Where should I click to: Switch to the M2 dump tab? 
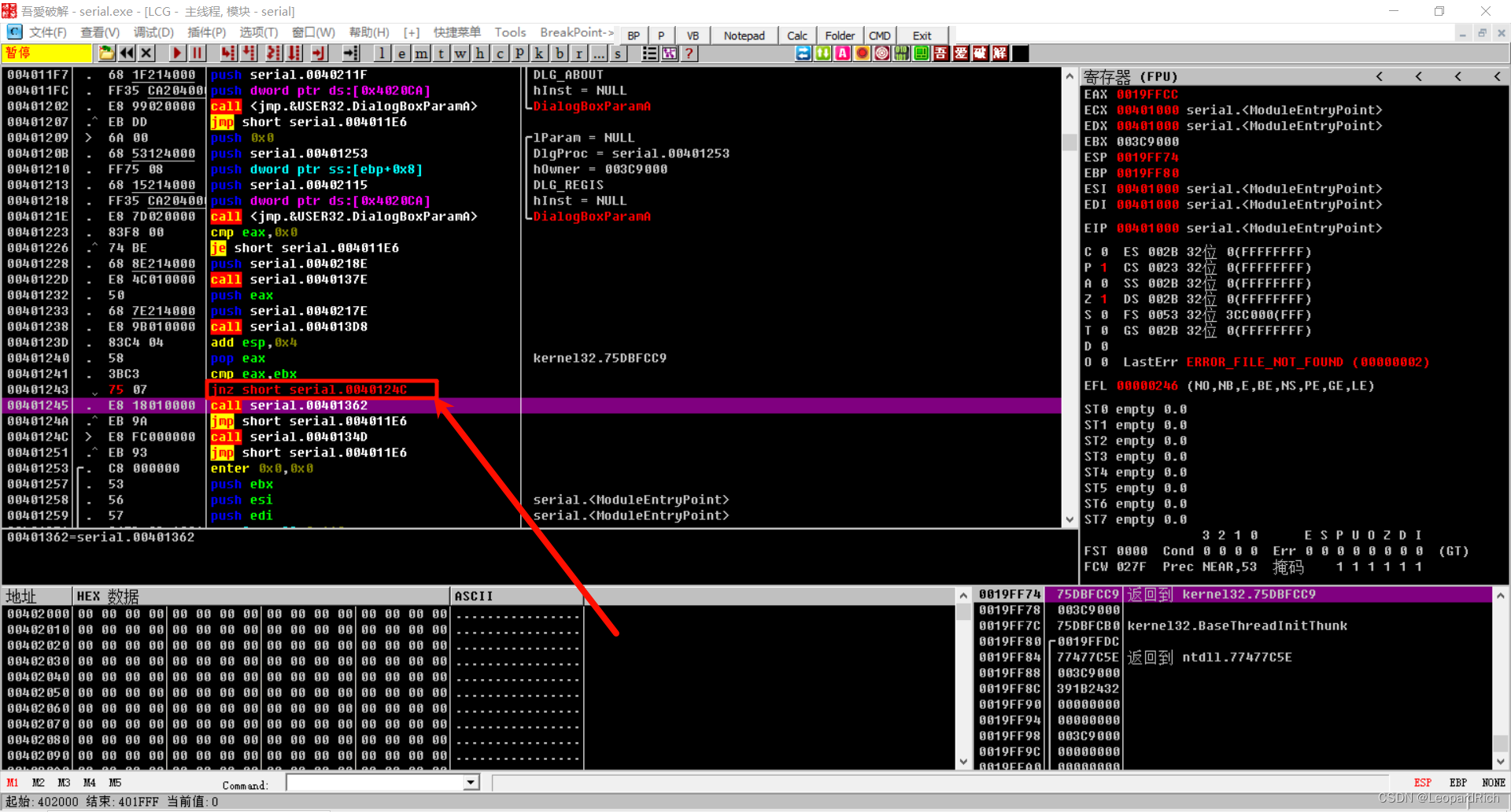(x=38, y=782)
